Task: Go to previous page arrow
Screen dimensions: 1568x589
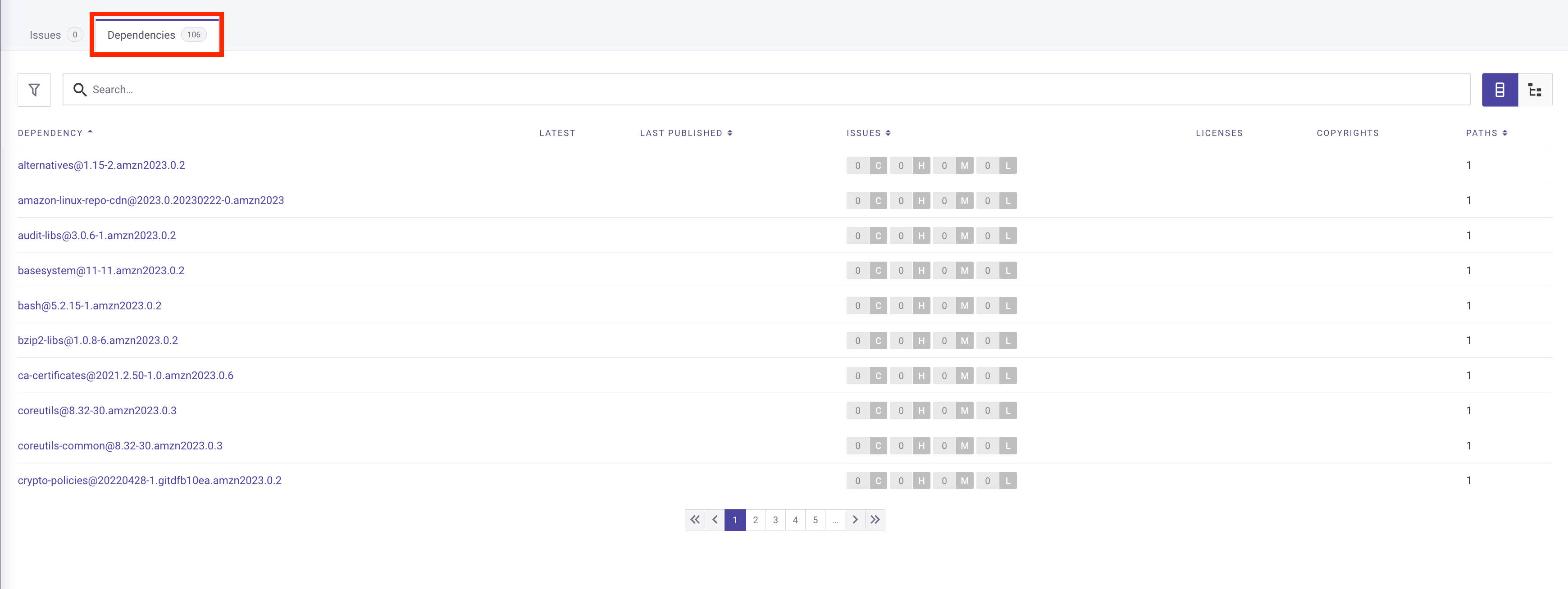Action: (715, 520)
